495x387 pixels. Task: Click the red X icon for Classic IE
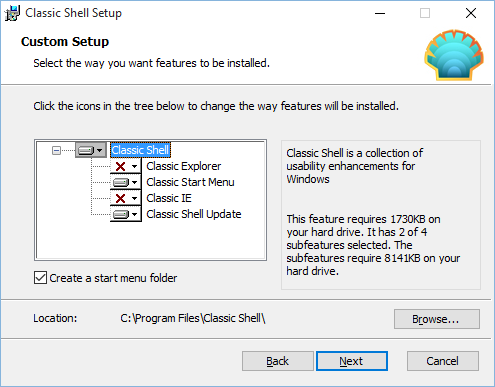[120, 198]
